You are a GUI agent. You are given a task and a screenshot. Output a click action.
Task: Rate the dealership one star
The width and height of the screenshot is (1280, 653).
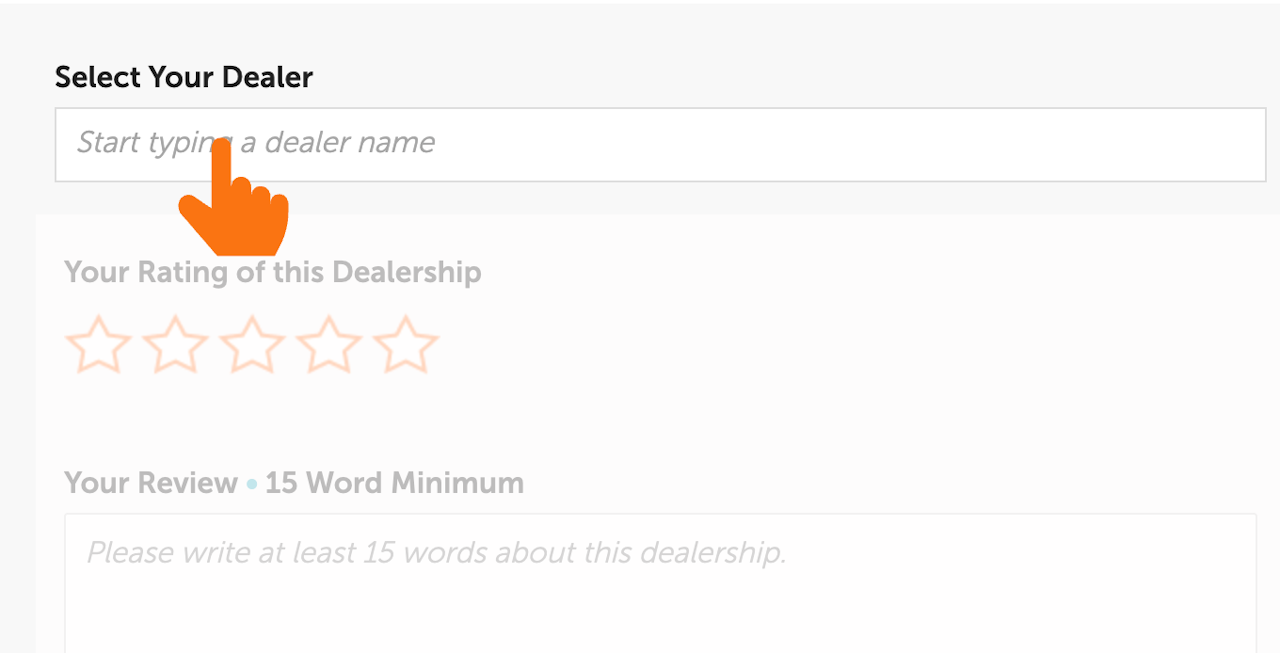click(x=98, y=345)
